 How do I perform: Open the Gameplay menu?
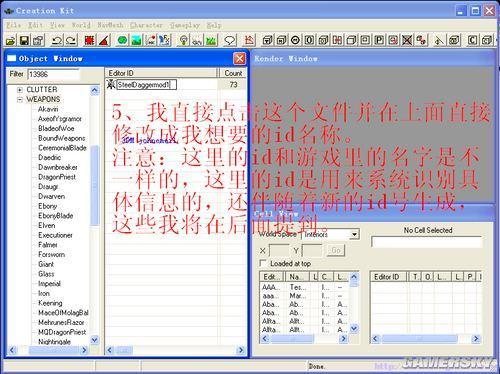pos(185,25)
